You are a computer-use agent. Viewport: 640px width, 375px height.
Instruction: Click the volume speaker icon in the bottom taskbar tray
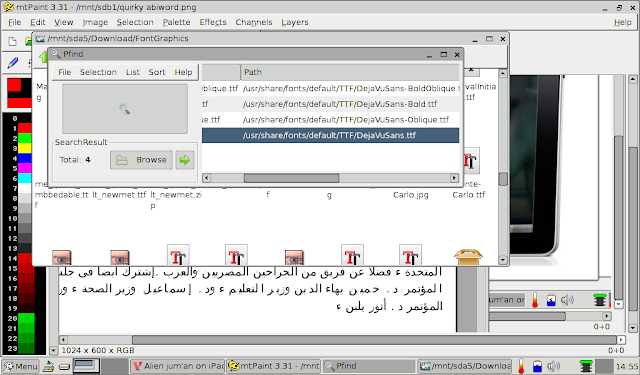click(554, 366)
